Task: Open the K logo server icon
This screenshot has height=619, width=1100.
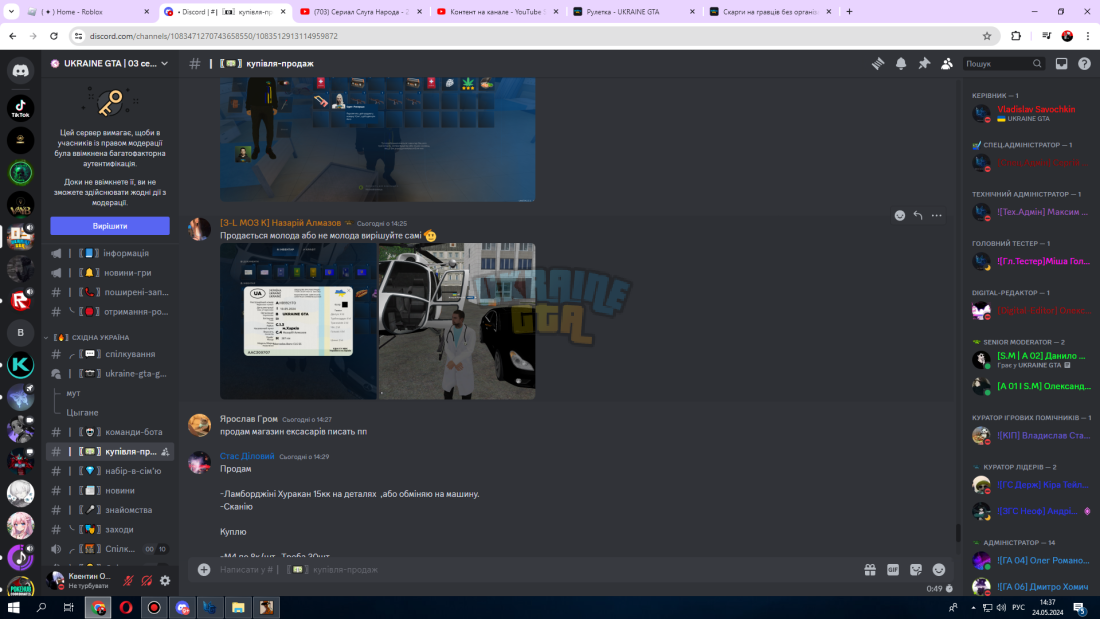Action: click(20, 365)
